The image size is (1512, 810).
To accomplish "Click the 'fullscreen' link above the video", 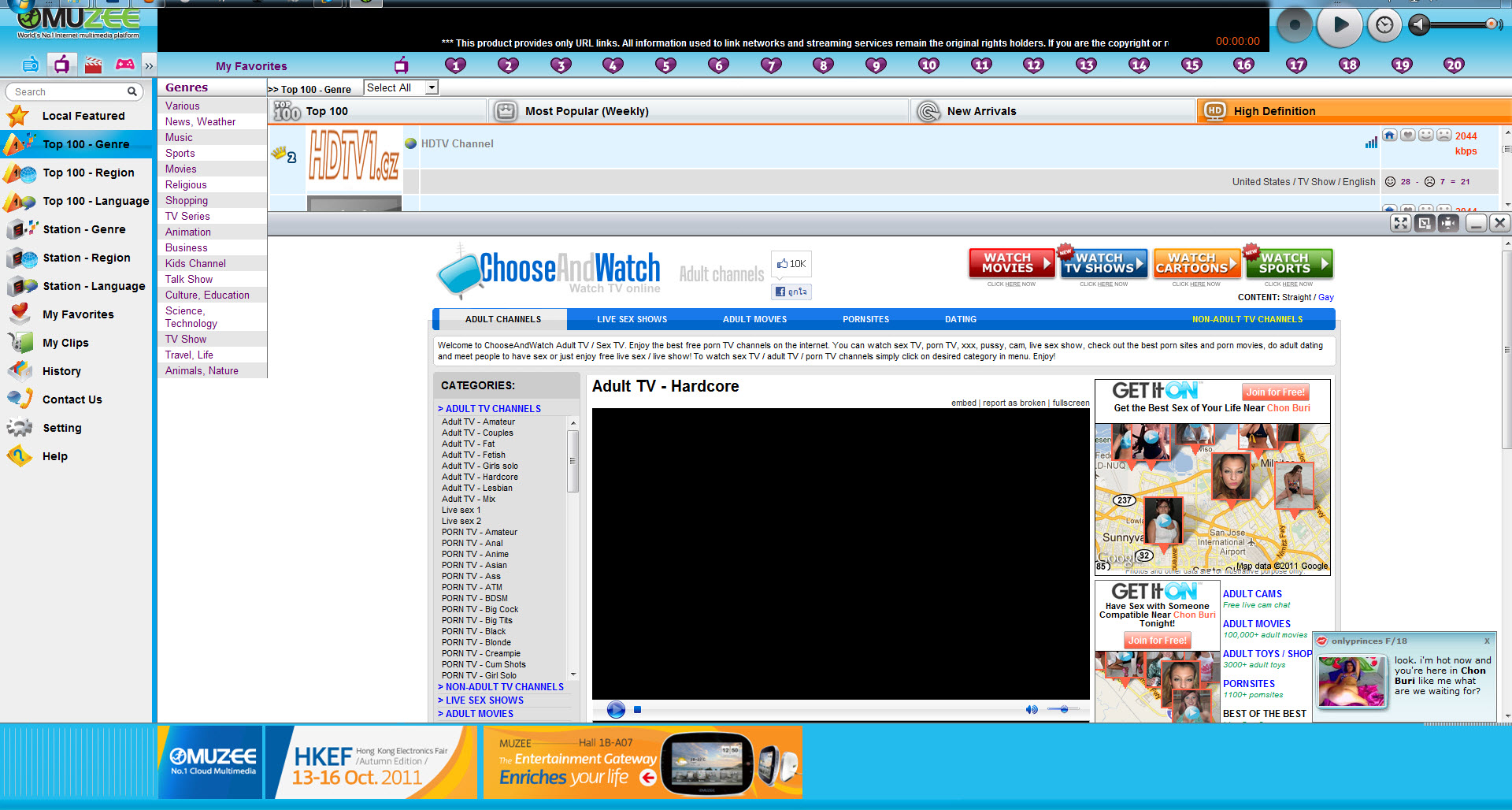I will point(1071,403).
